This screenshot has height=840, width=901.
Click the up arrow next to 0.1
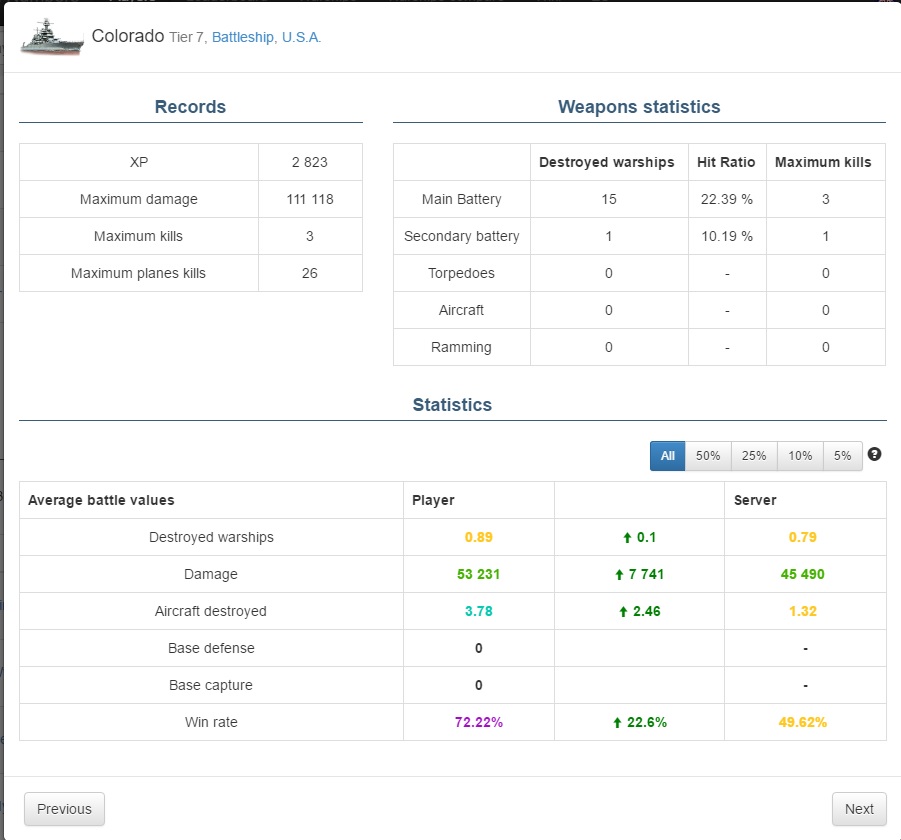(x=627, y=538)
